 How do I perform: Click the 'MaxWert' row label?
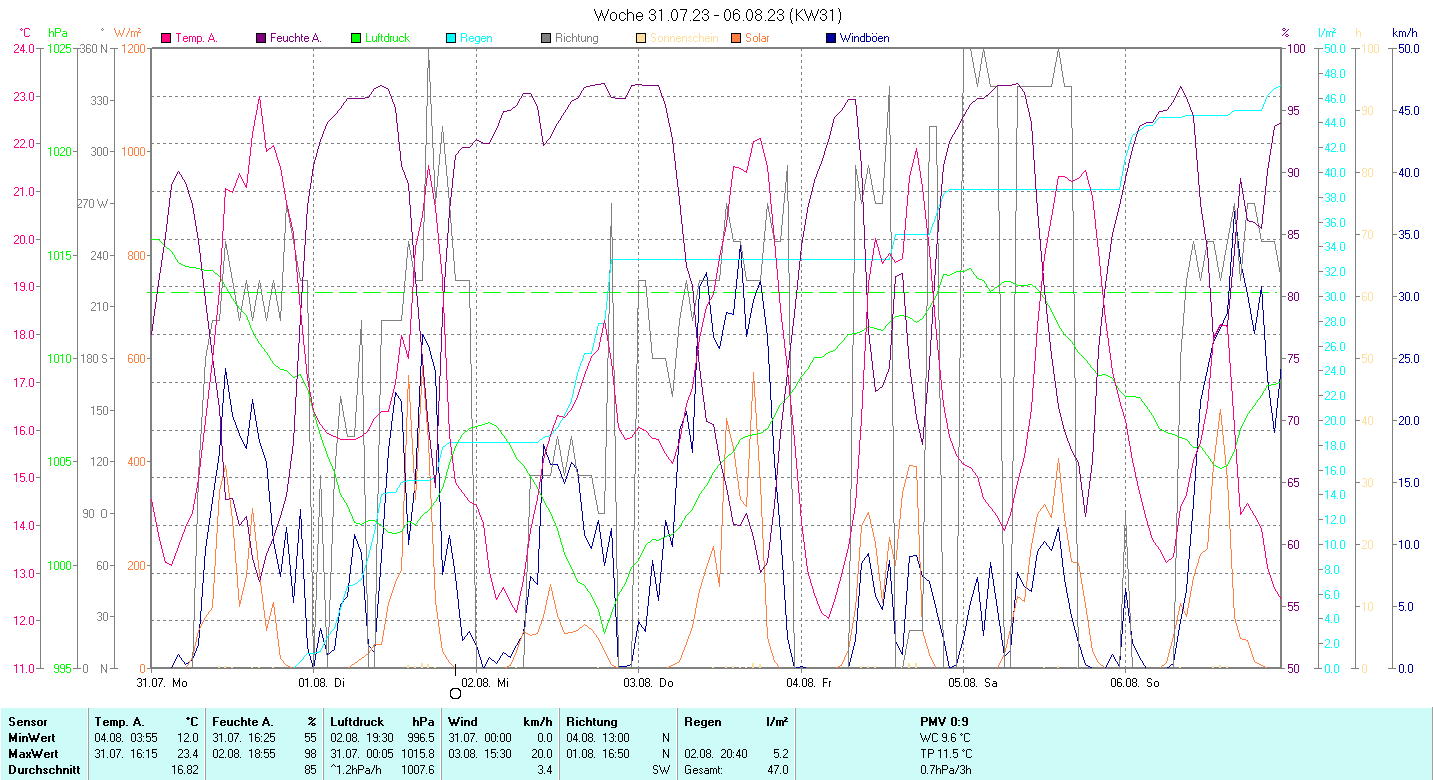point(32,753)
